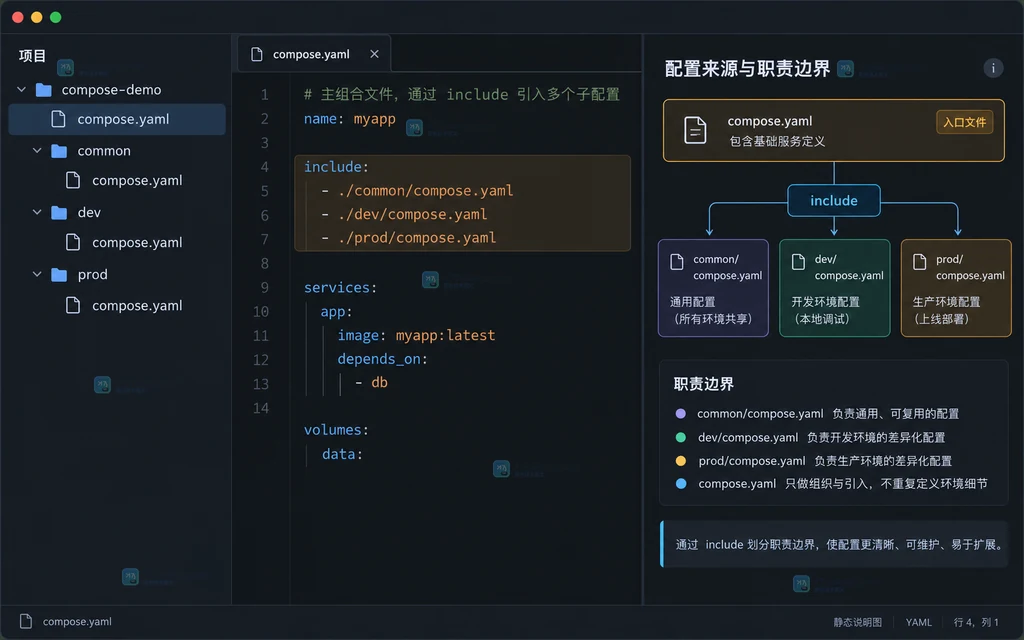Click the 配置来源与职责边界 panel title
This screenshot has width=1024, height=640.
click(x=747, y=69)
